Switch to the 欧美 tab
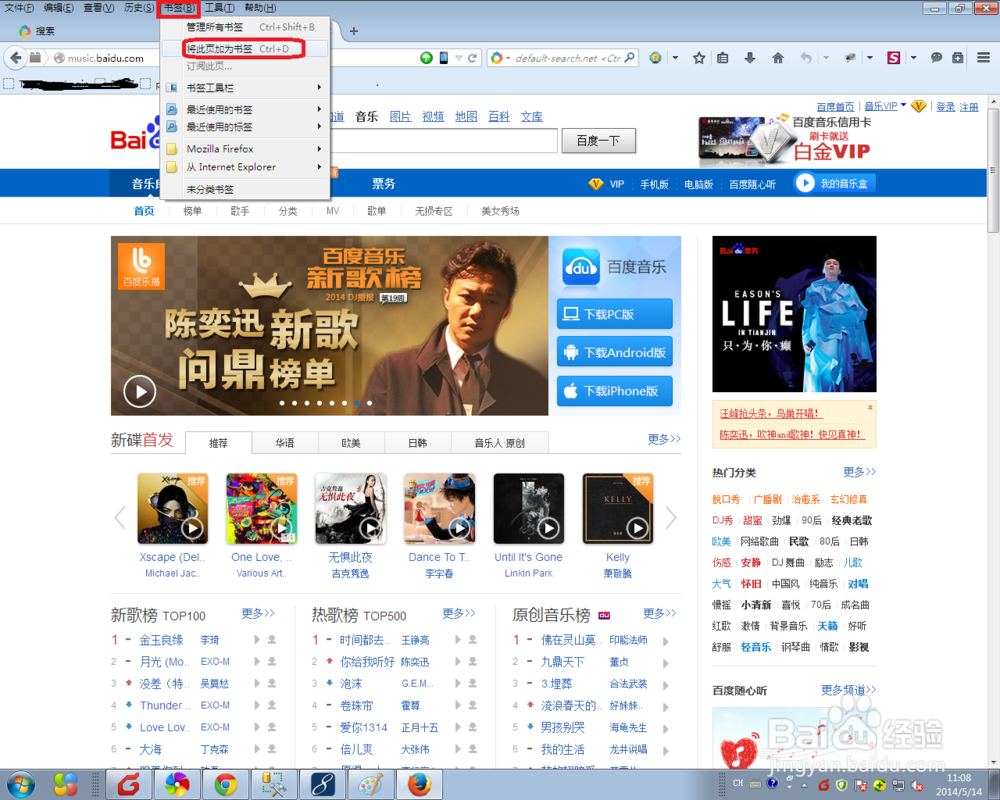 point(351,443)
